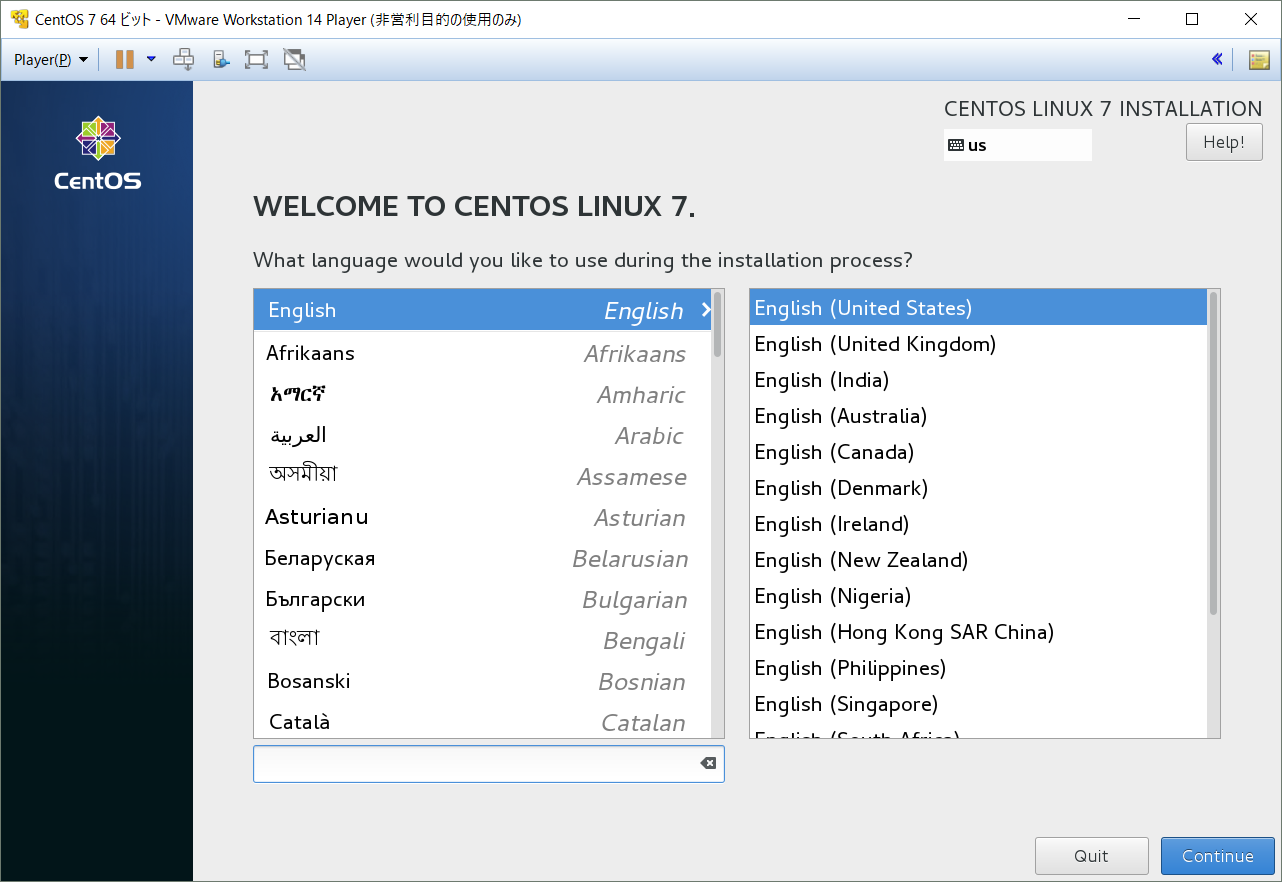Open the VMware hints sticky-note icon
Viewport: 1282px width, 882px height.
[x=1259, y=59]
